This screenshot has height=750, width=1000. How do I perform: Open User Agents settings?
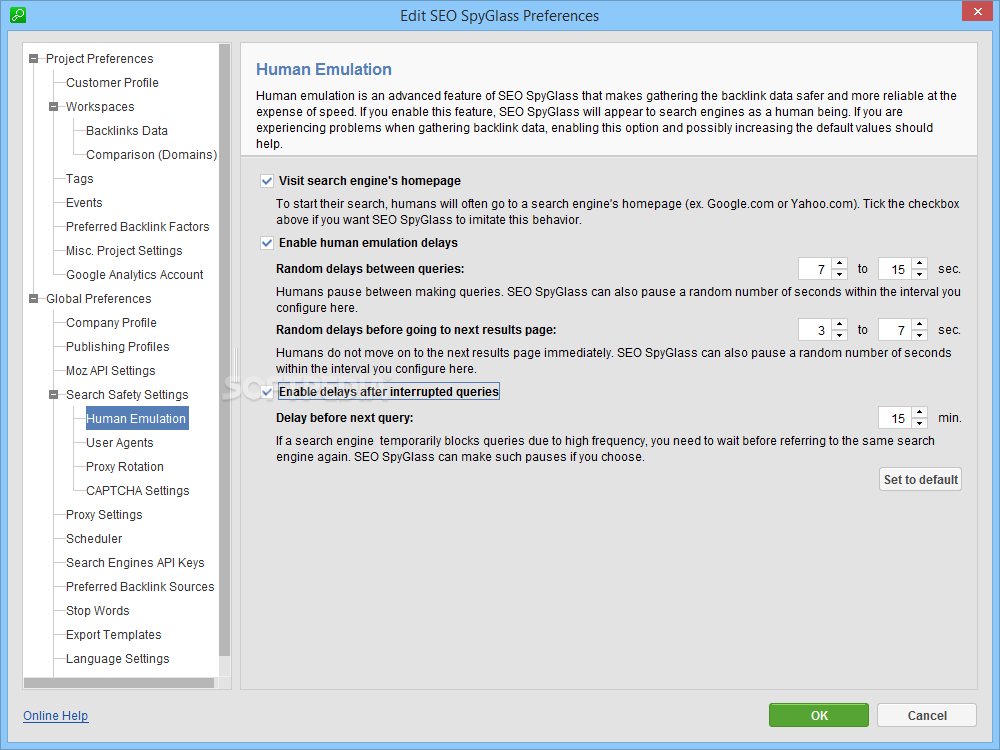point(120,443)
